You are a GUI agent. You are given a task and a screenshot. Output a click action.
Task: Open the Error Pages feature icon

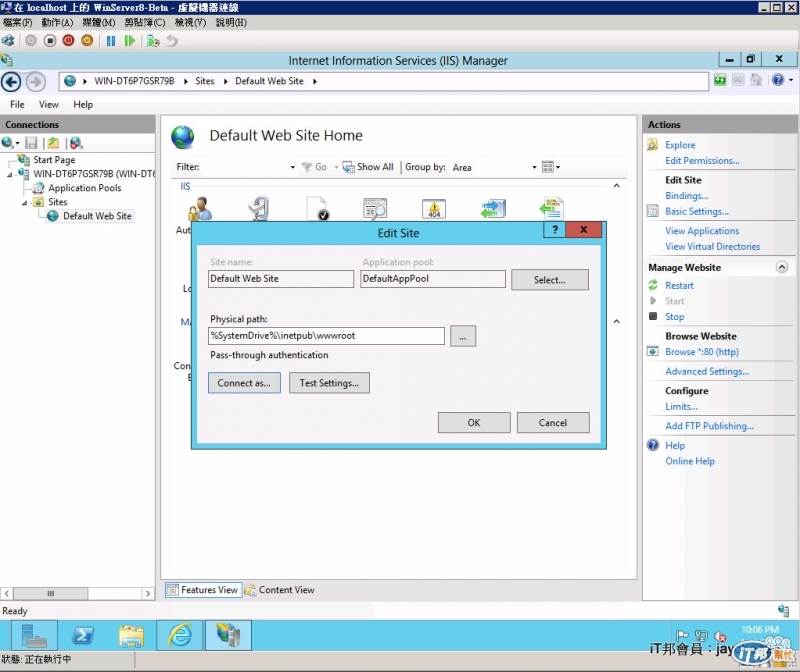coord(434,209)
